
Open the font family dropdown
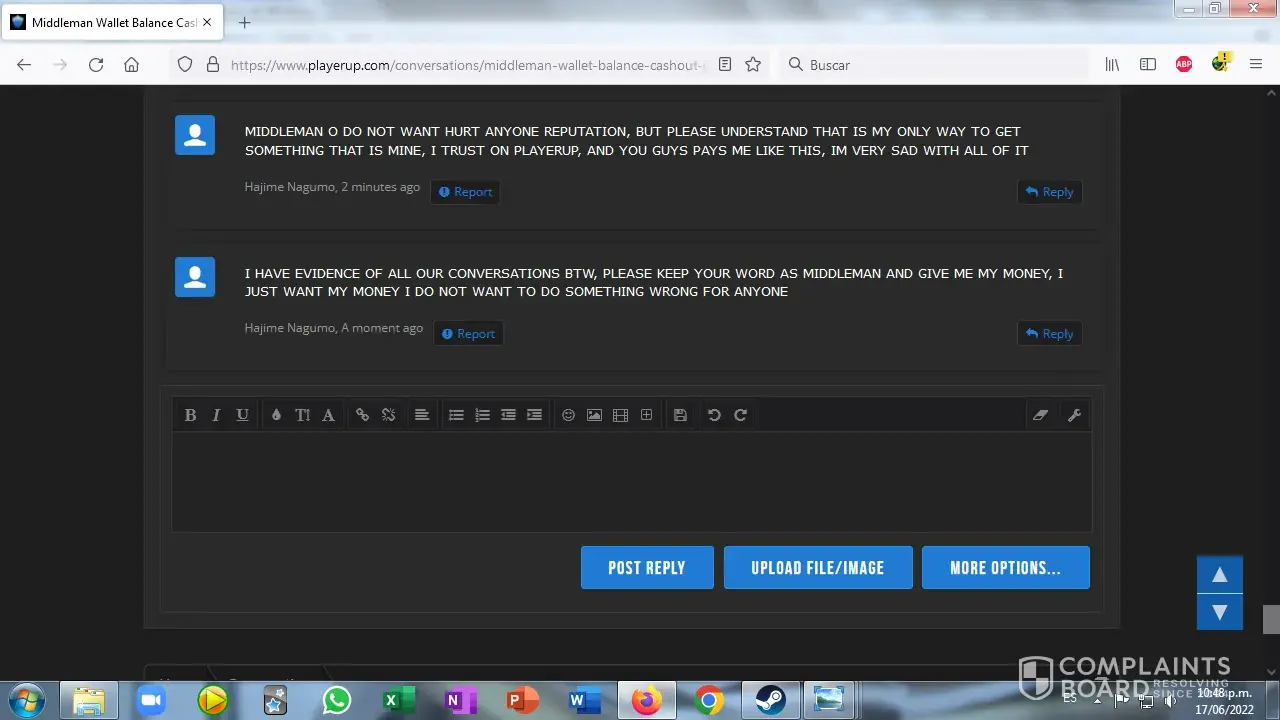[328, 415]
